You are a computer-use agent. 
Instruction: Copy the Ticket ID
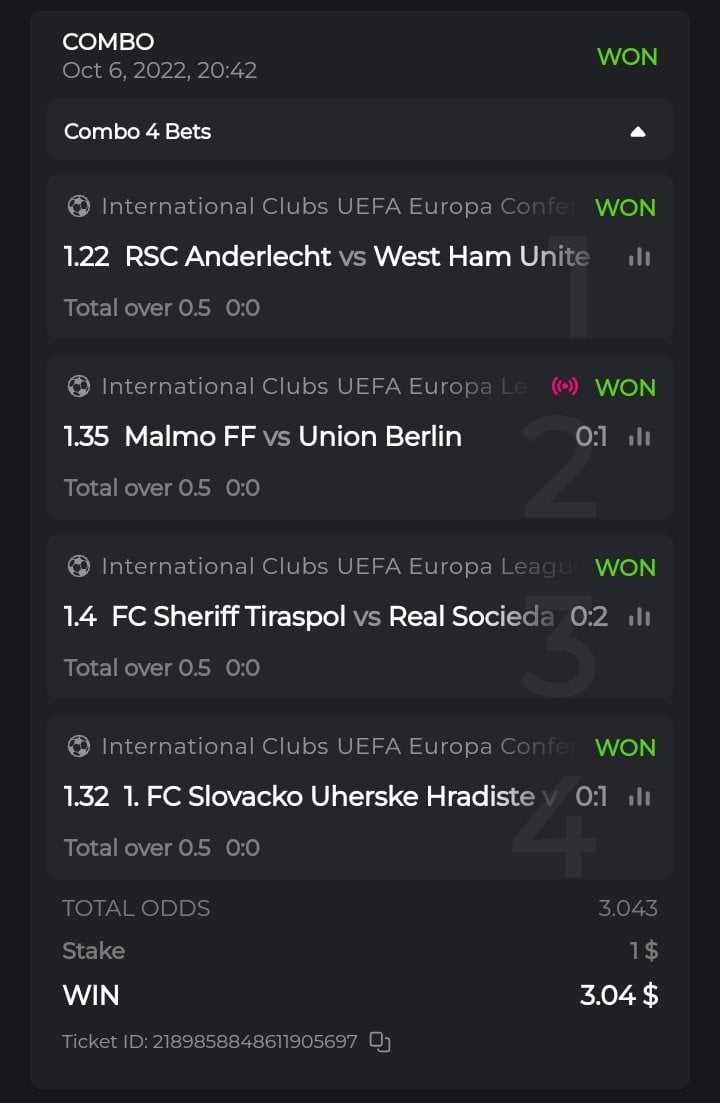tap(380, 1042)
